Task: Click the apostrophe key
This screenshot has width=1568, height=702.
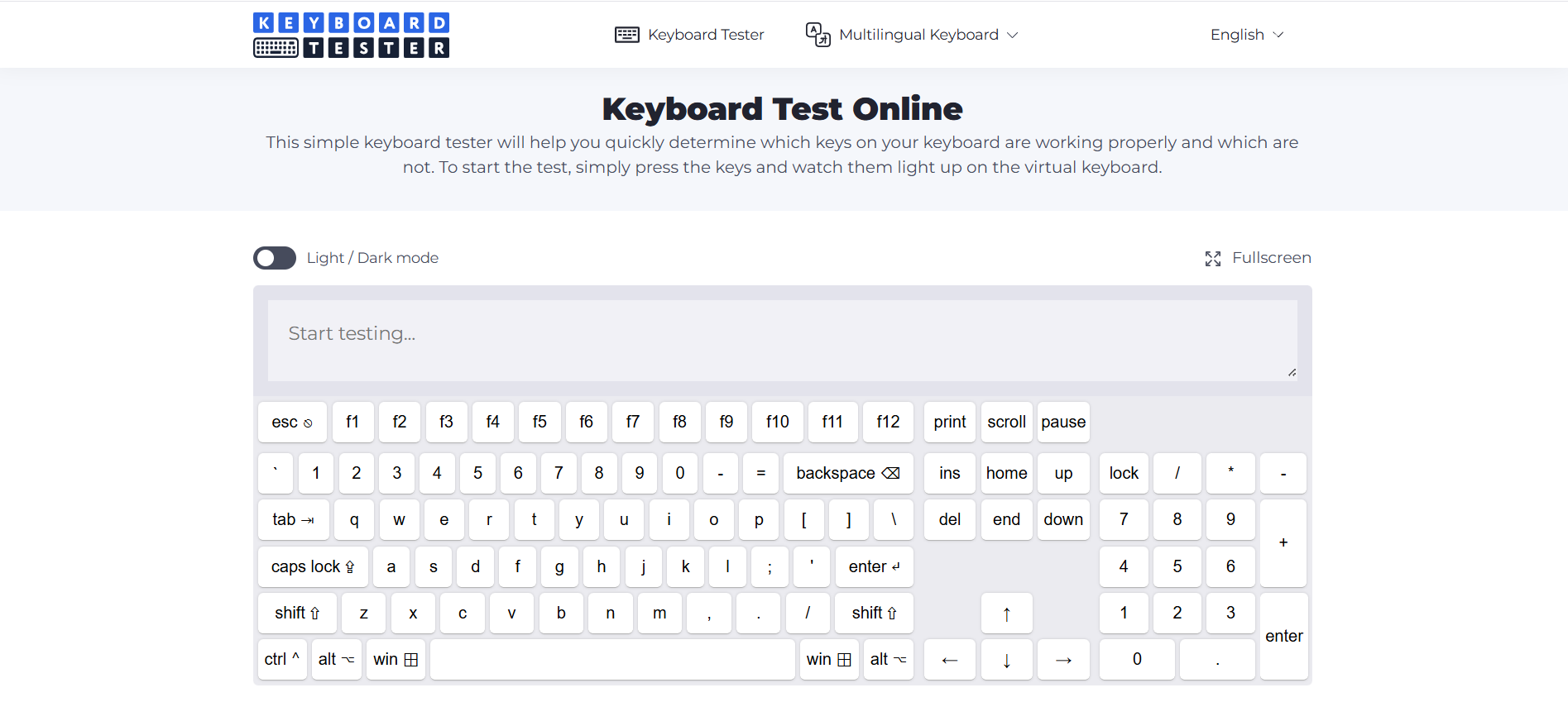Action: [x=812, y=566]
